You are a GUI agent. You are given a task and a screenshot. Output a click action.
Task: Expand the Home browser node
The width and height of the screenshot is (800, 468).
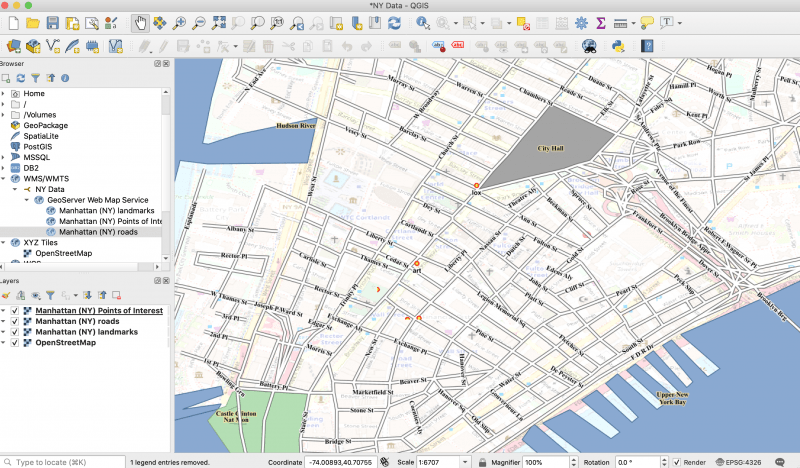point(3,93)
